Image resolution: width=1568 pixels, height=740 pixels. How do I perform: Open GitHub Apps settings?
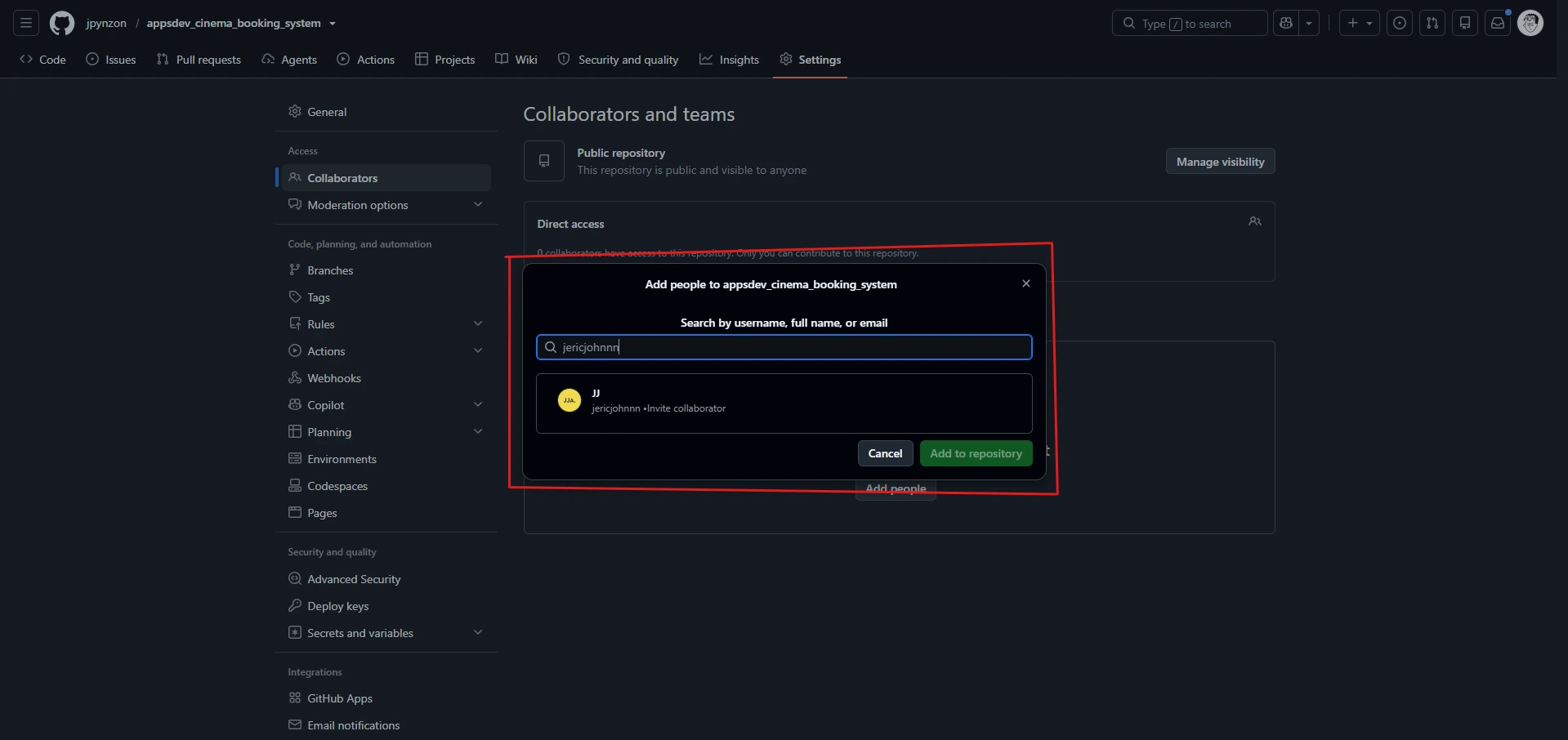pyautogui.click(x=386, y=698)
